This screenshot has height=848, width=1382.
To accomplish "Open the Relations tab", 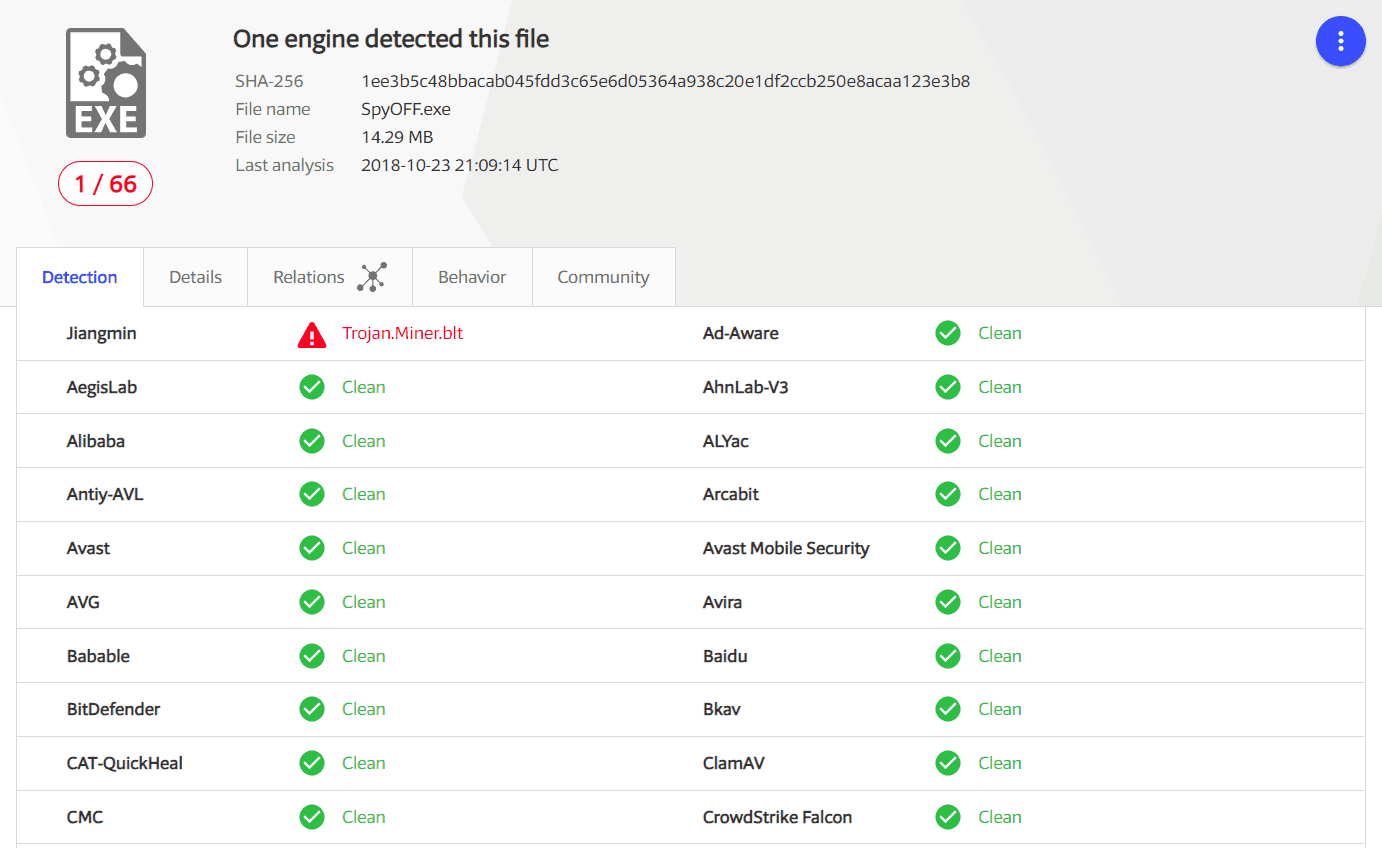I will click(x=330, y=277).
